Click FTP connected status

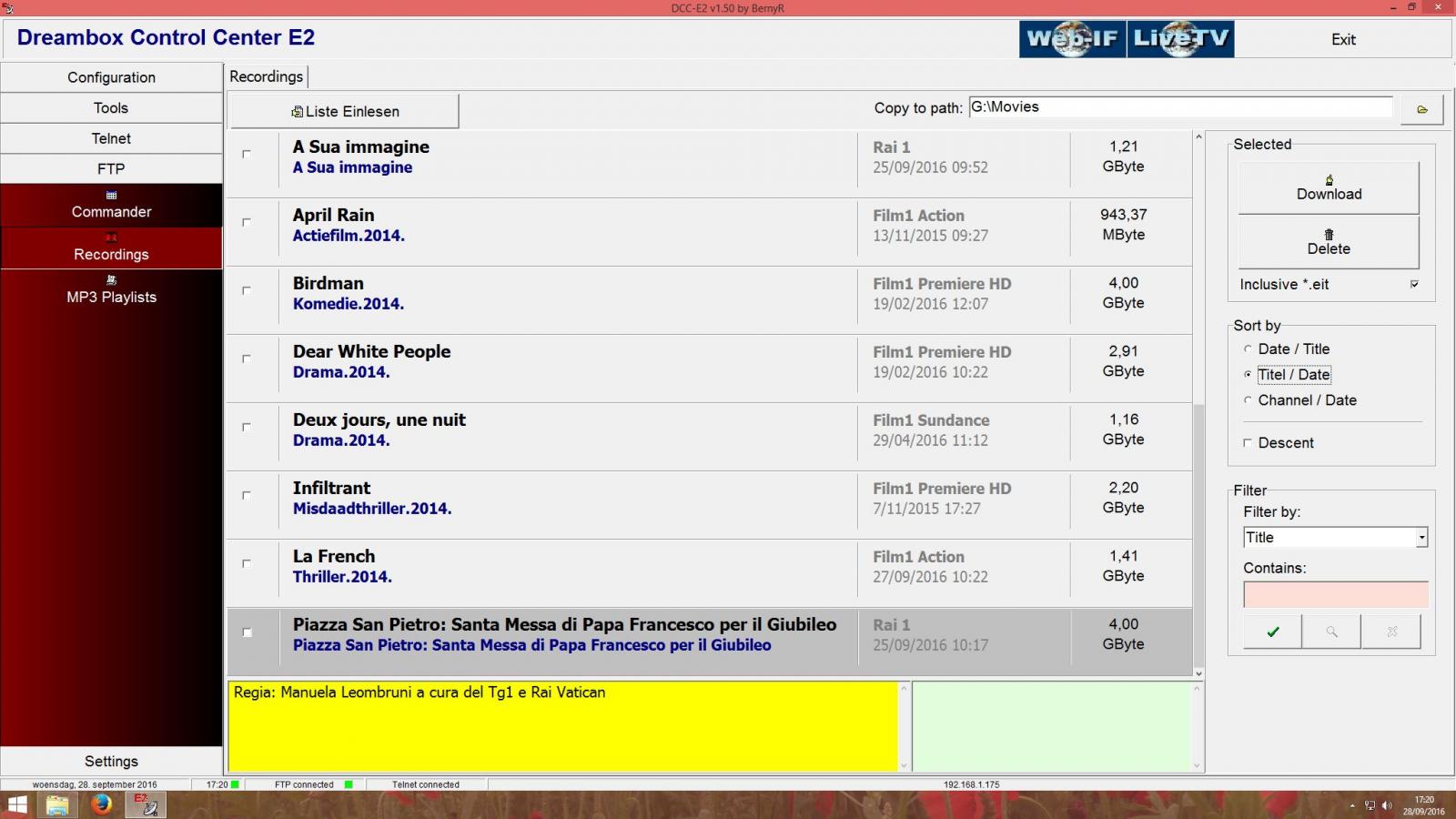pyautogui.click(x=304, y=784)
